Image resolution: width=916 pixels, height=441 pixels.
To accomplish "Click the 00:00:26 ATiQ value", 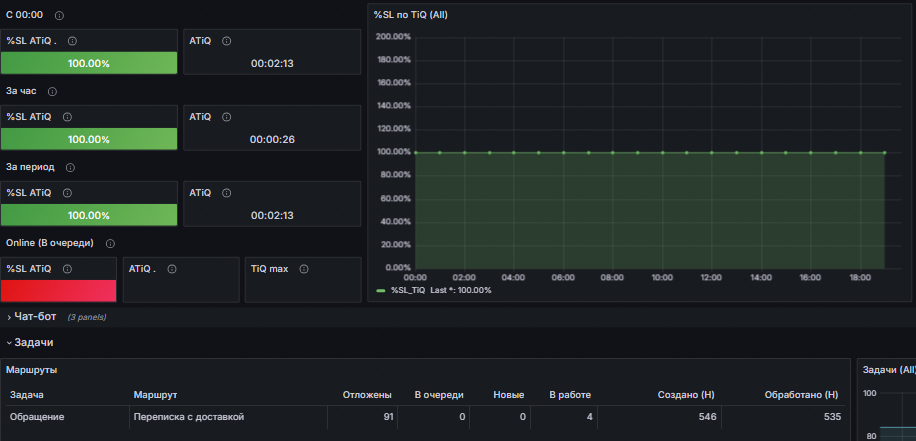I will click(x=272, y=140).
